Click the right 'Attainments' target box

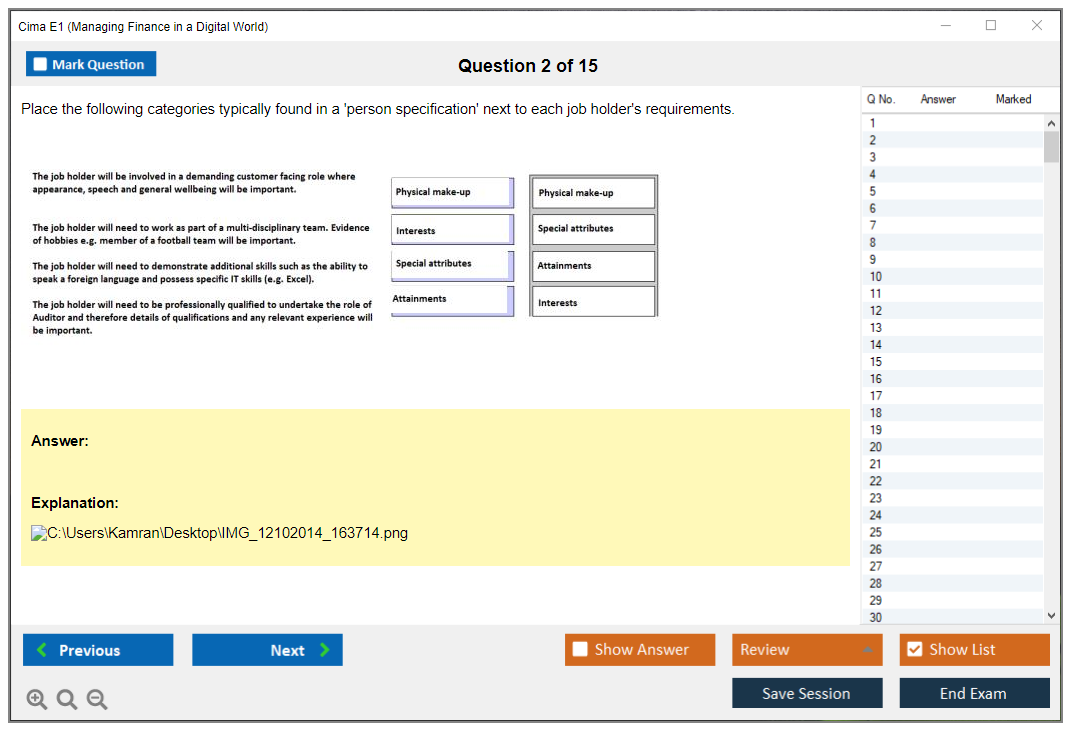593,266
